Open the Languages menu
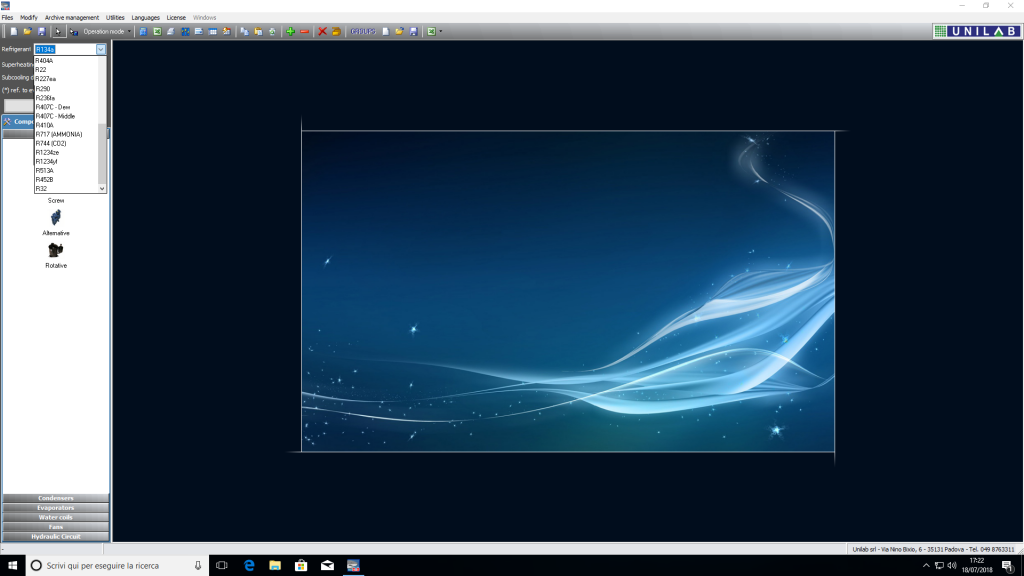The image size is (1024, 576). [x=144, y=17]
